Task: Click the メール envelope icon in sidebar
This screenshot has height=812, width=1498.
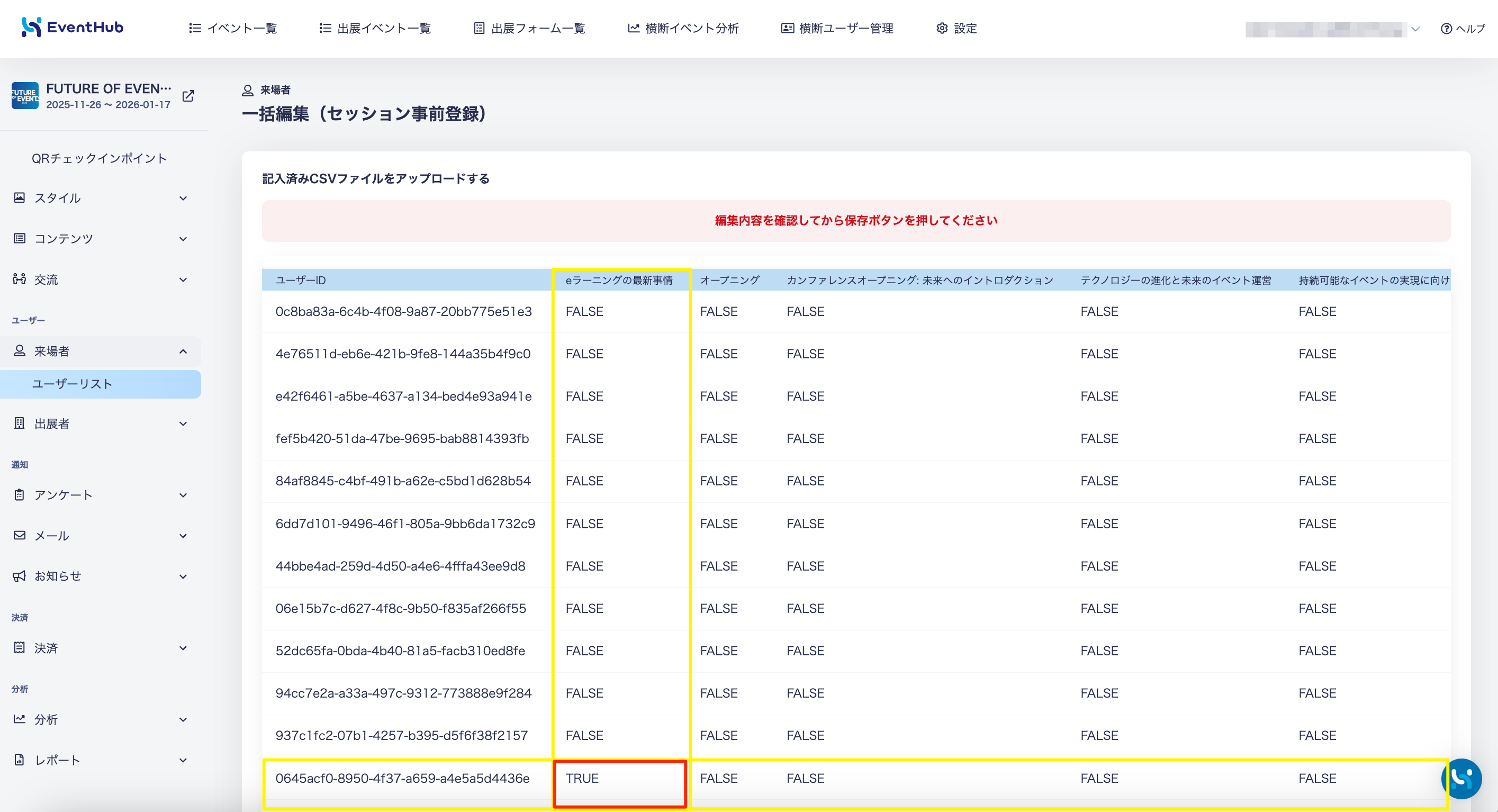Action: (x=19, y=535)
